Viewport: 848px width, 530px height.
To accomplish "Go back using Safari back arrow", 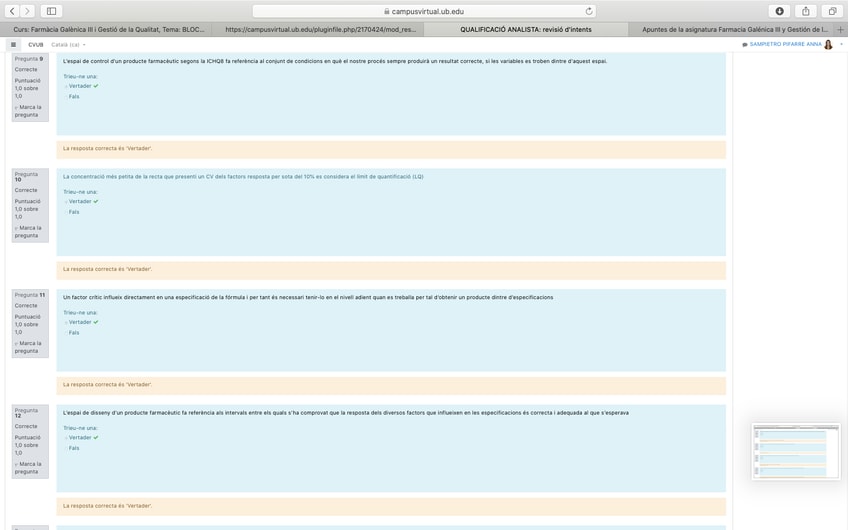I will click(12, 11).
